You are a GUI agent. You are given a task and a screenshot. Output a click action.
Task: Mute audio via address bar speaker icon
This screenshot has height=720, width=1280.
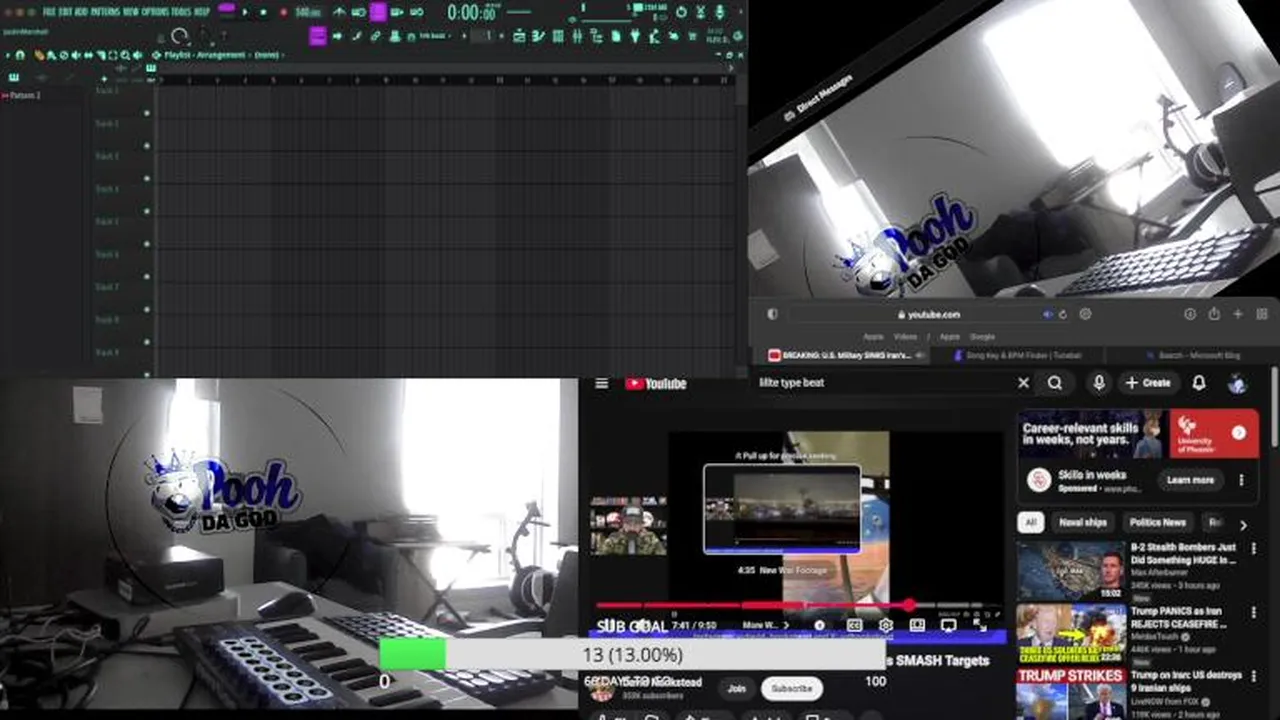point(1047,314)
